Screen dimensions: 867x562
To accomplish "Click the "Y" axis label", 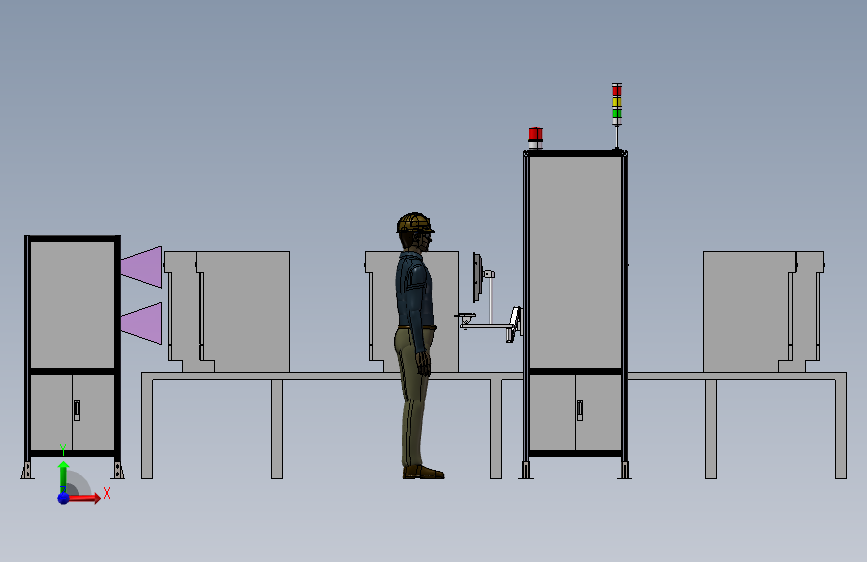I will [x=63, y=450].
